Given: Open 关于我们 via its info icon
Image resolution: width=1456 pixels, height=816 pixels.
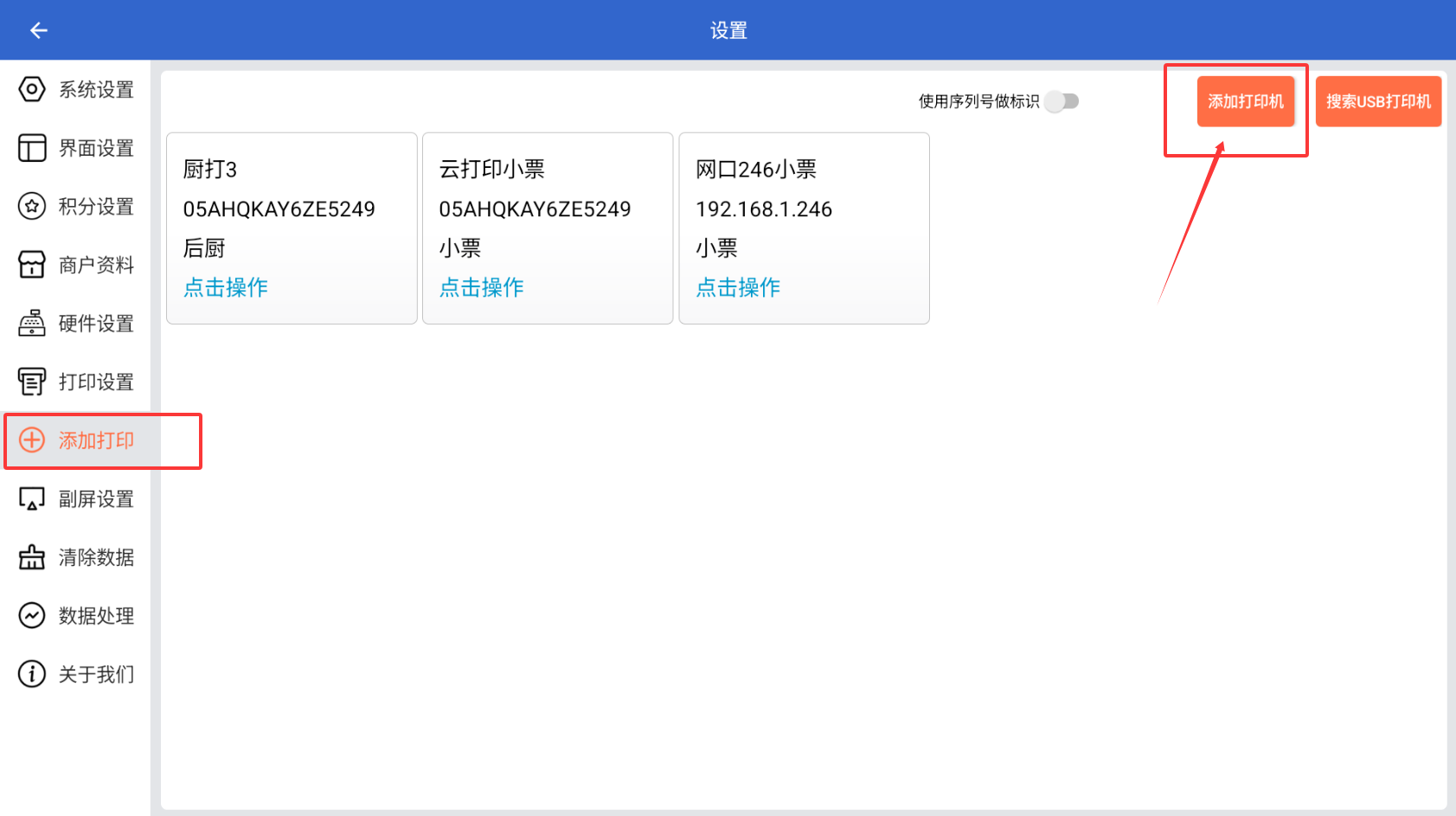Looking at the screenshot, I should (32, 674).
